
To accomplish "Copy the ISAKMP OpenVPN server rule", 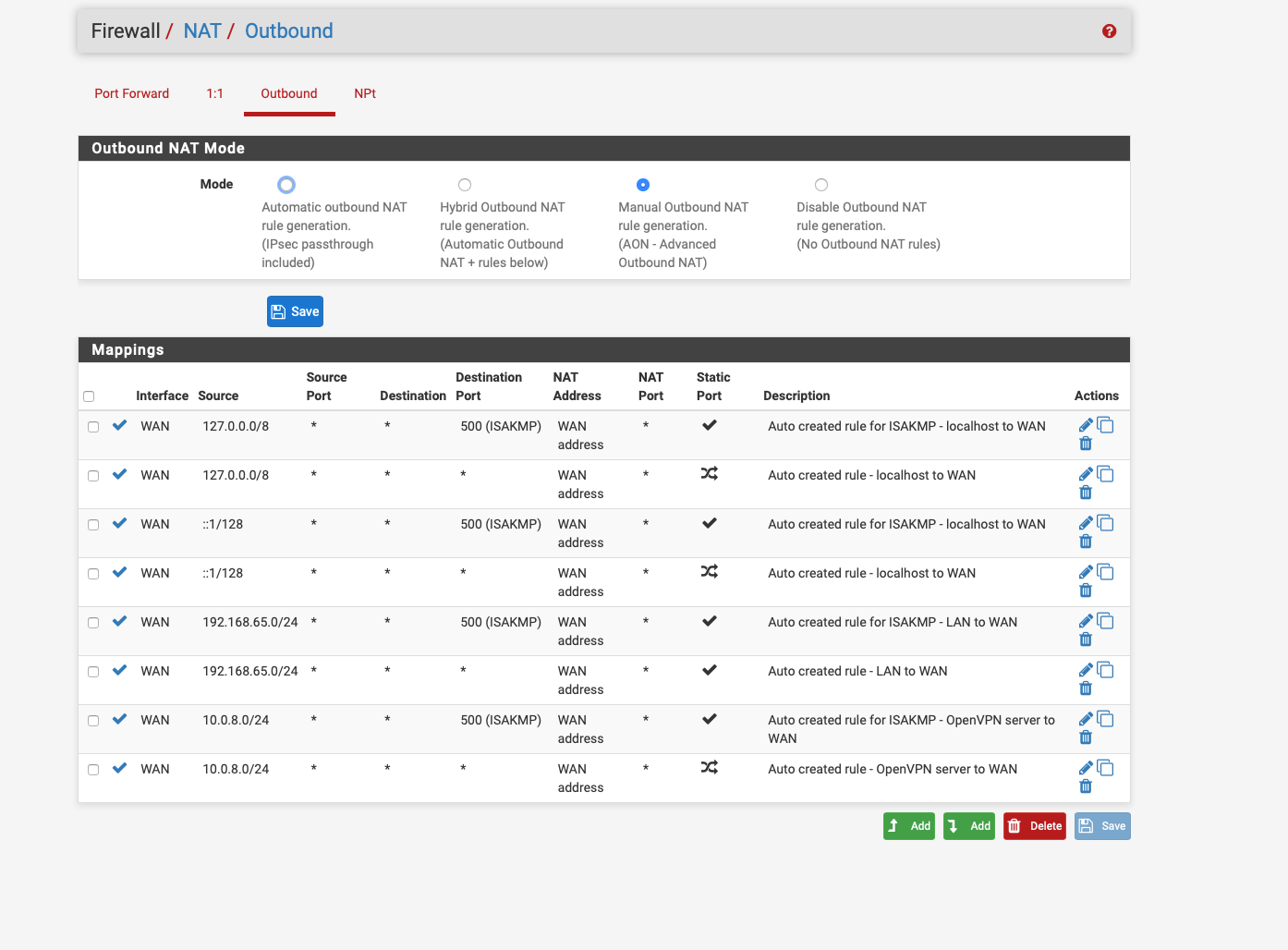I will 1105,719.
